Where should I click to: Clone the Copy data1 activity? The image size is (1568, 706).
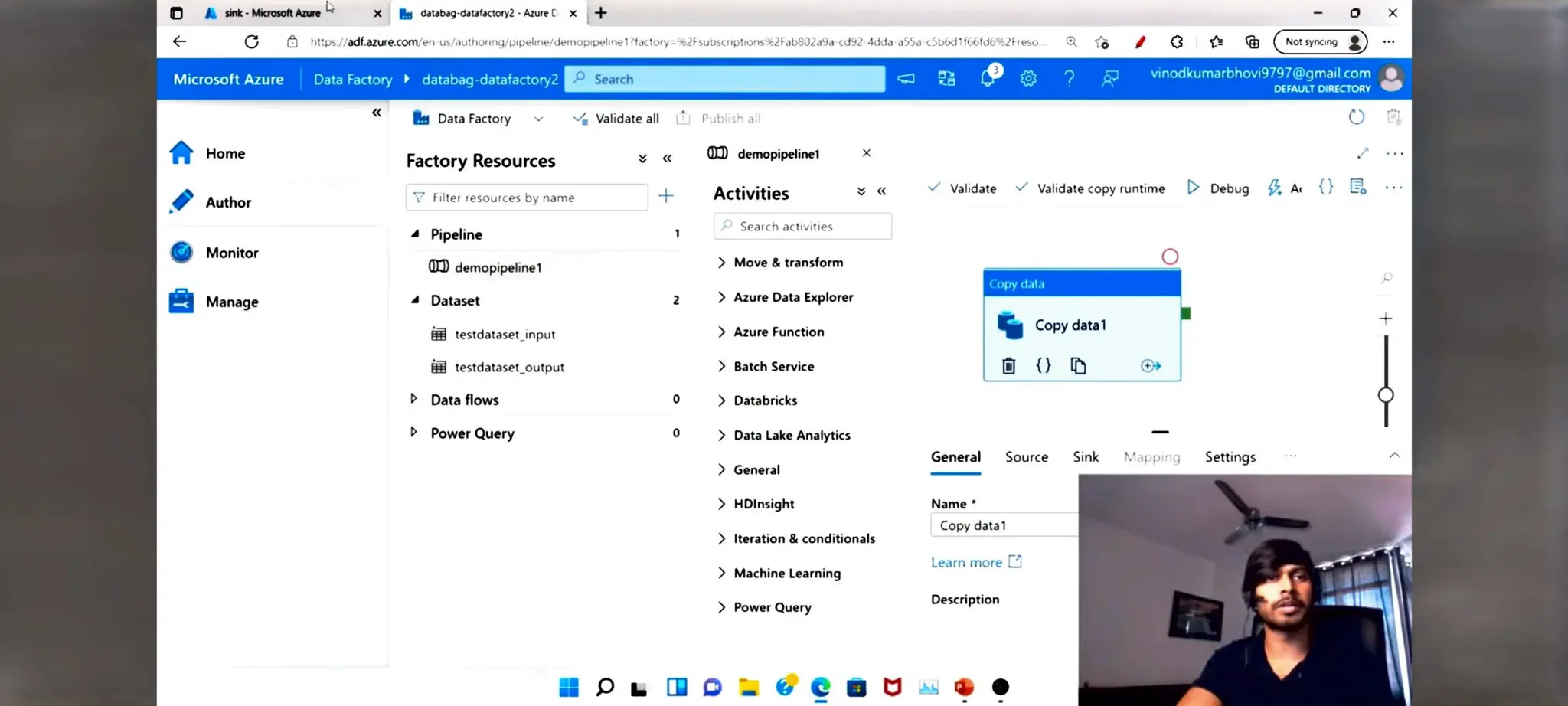tap(1078, 366)
